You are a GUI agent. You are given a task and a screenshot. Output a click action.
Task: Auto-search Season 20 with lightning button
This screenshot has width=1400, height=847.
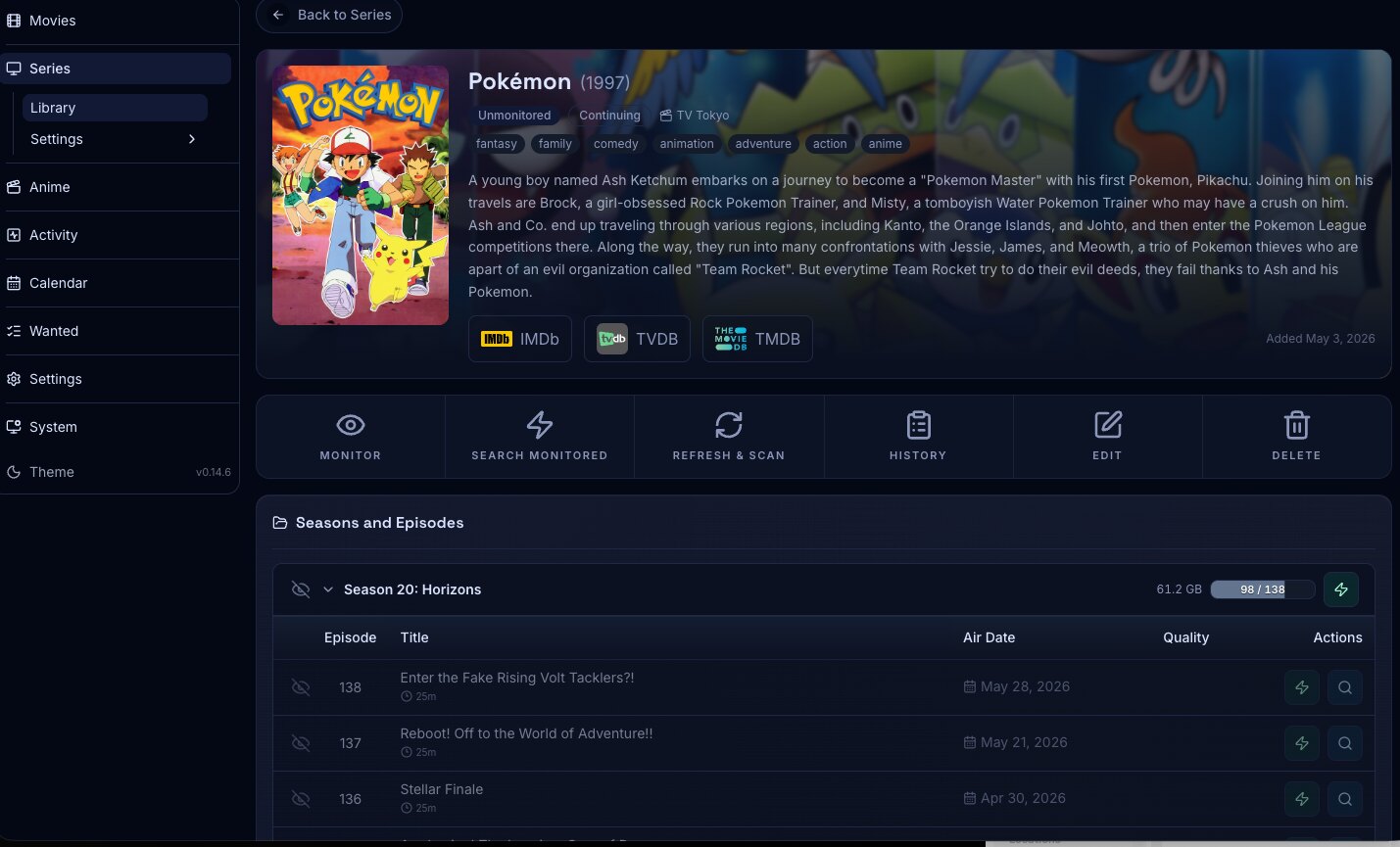point(1341,589)
